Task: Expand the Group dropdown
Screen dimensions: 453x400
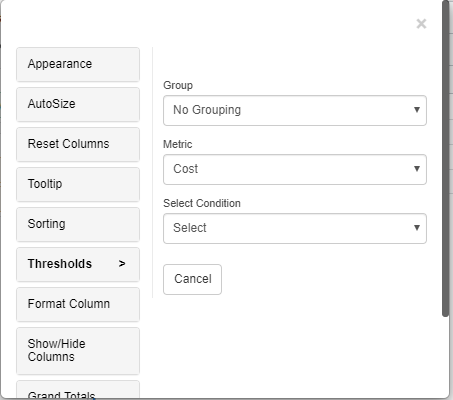Action: [x=295, y=110]
